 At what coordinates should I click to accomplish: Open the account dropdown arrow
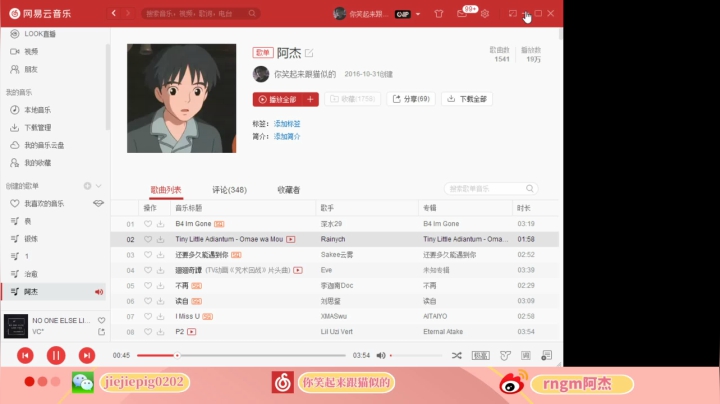(x=418, y=14)
